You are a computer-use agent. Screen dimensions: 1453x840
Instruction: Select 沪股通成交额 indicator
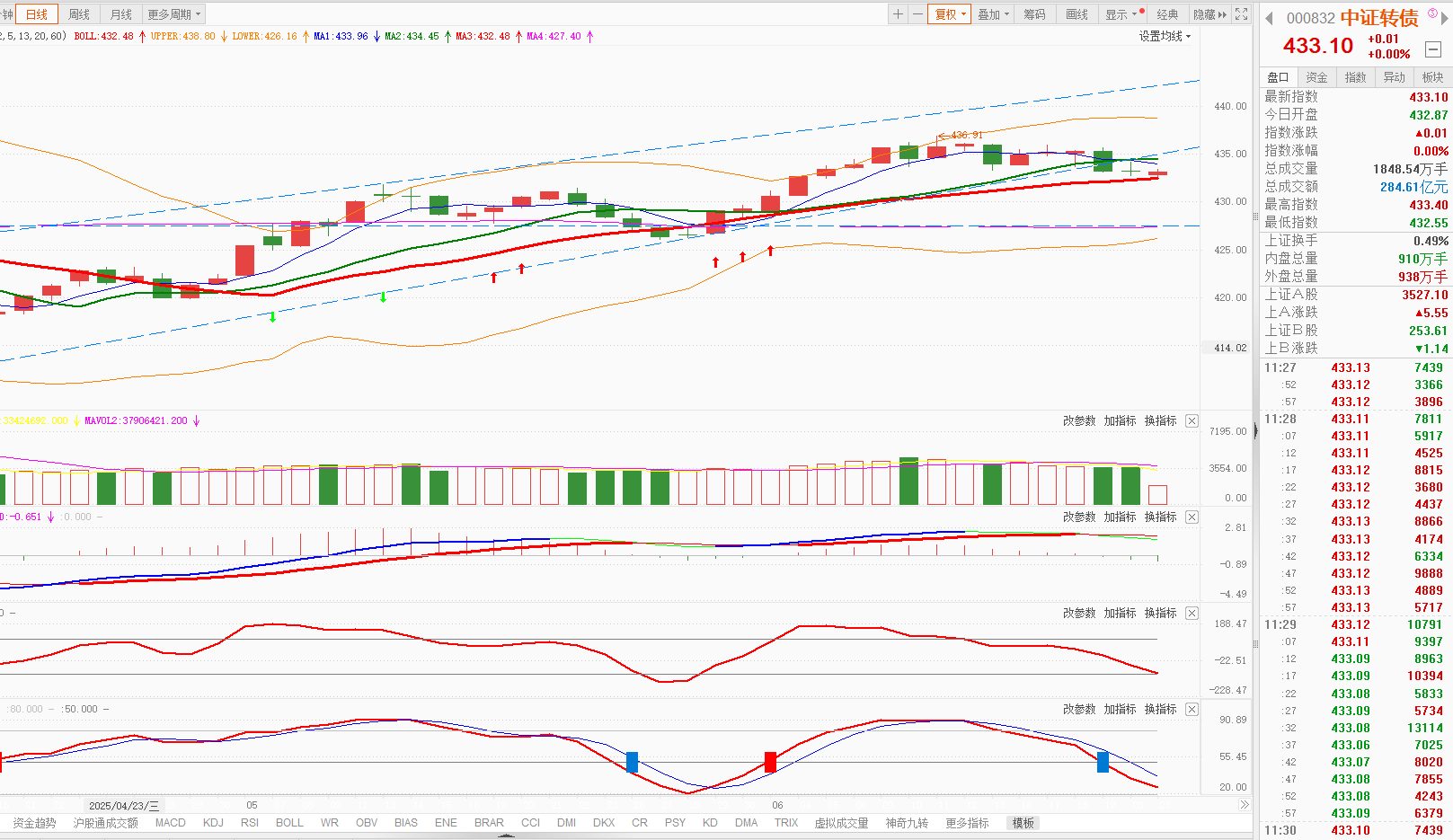[x=106, y=823]
